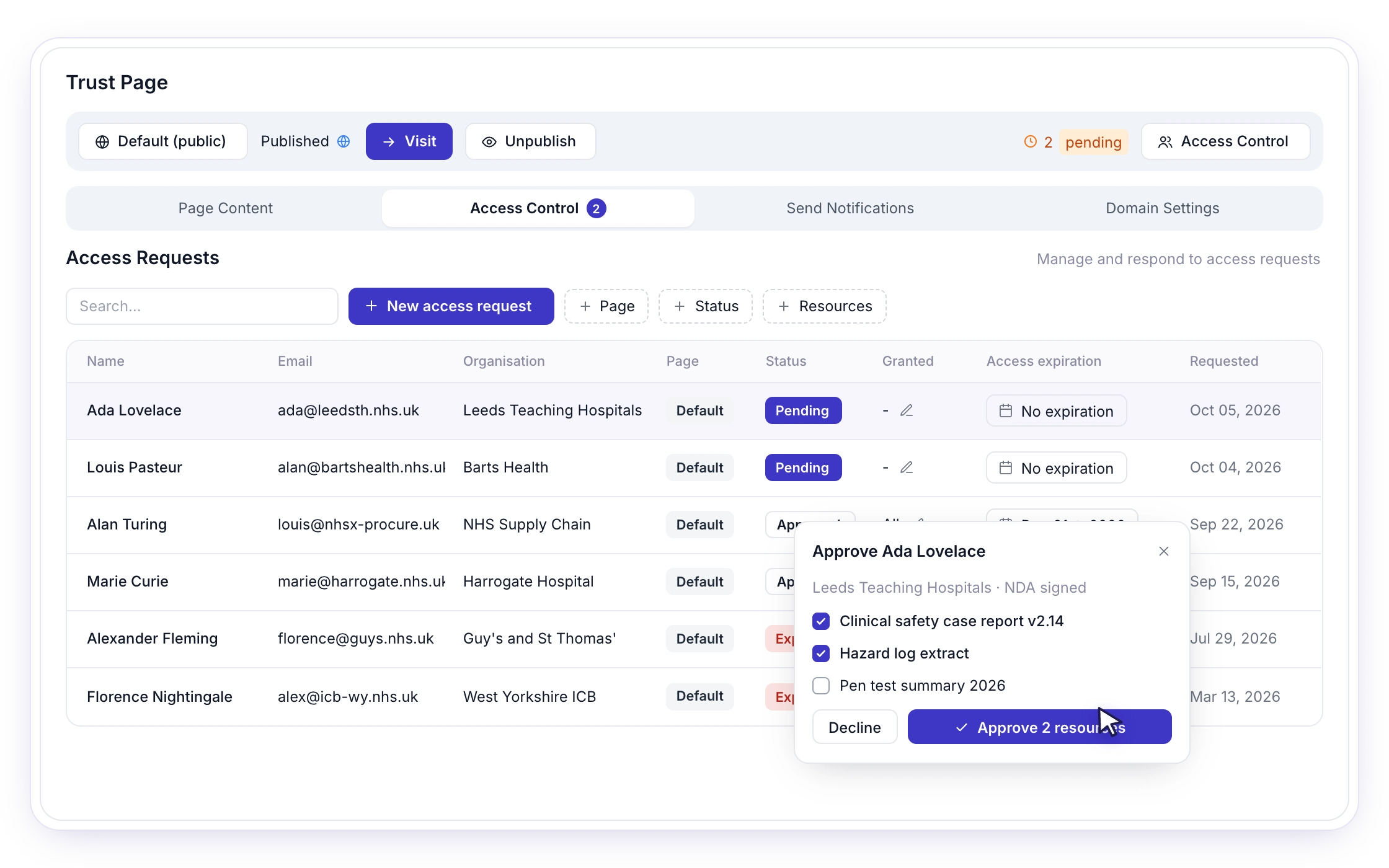Switch to the Page Content tab
The width and height of the screenshot is (1389, 868).
[225, 208]
